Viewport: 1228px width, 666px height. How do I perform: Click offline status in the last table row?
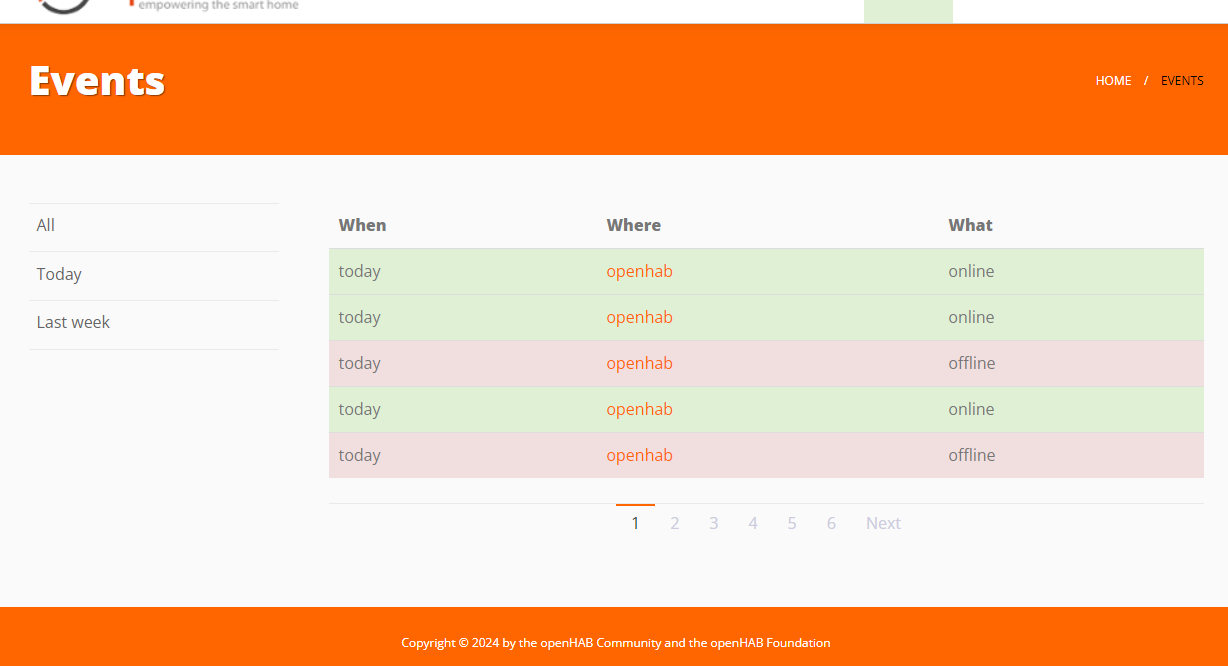pyautogui.click(x=972, y=455)
